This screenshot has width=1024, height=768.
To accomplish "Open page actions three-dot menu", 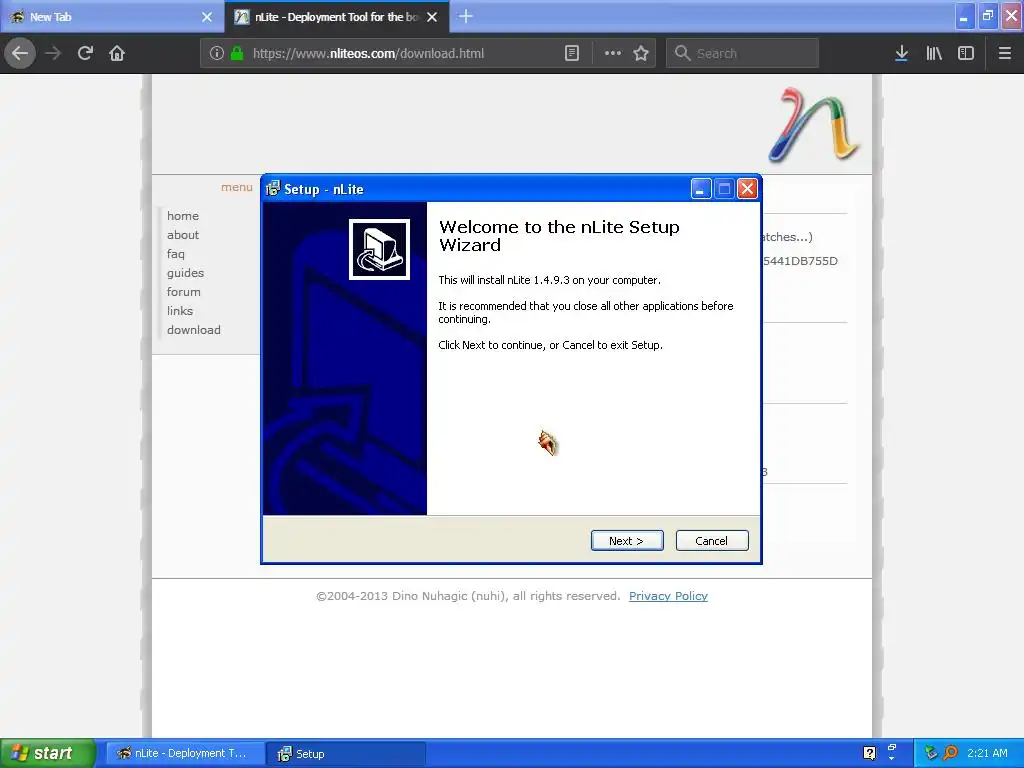I will (x=613, y=54).
